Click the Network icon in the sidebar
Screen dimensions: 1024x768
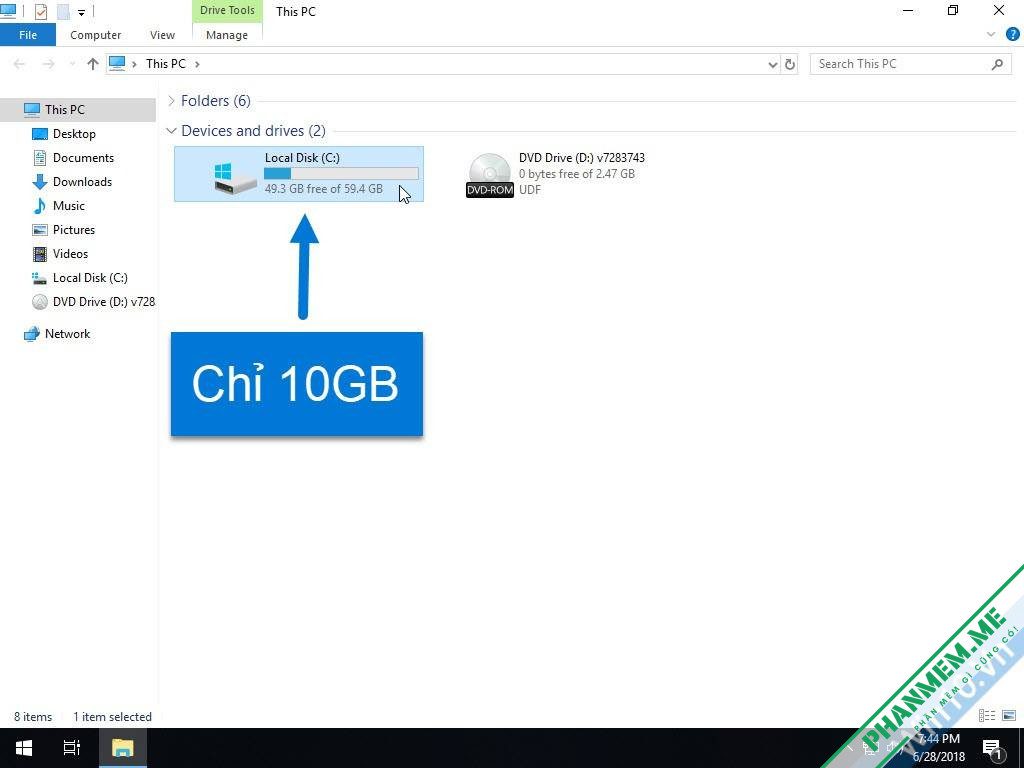point(31,334)
